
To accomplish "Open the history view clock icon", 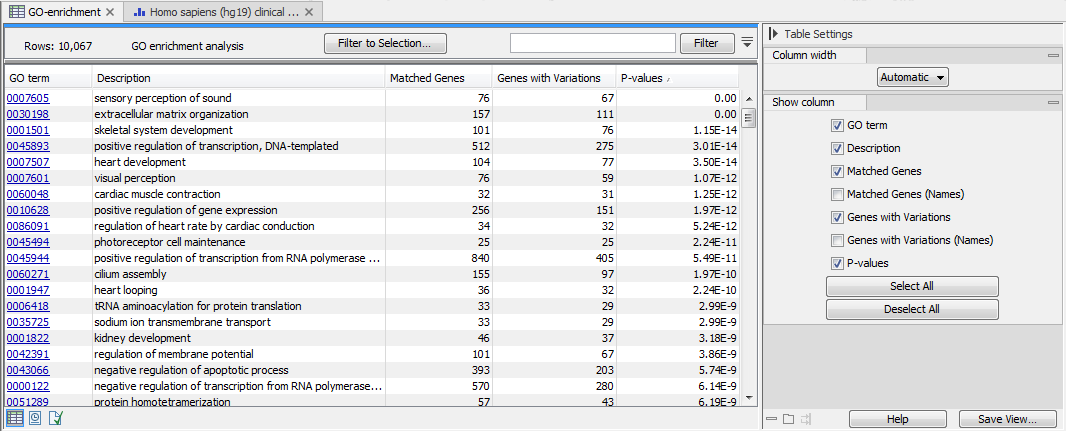I will (35, 418).
